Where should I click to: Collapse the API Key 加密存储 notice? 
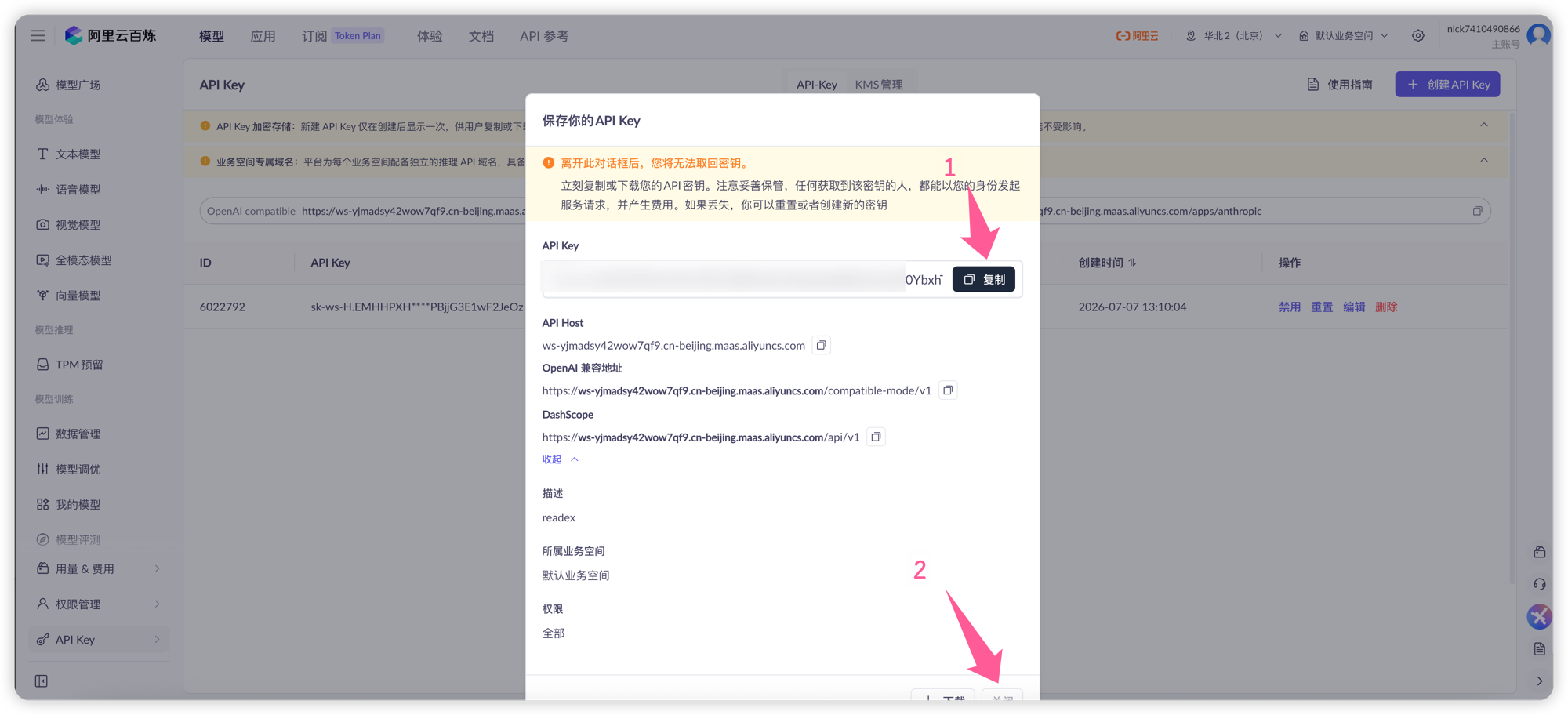click(1484, 125)
